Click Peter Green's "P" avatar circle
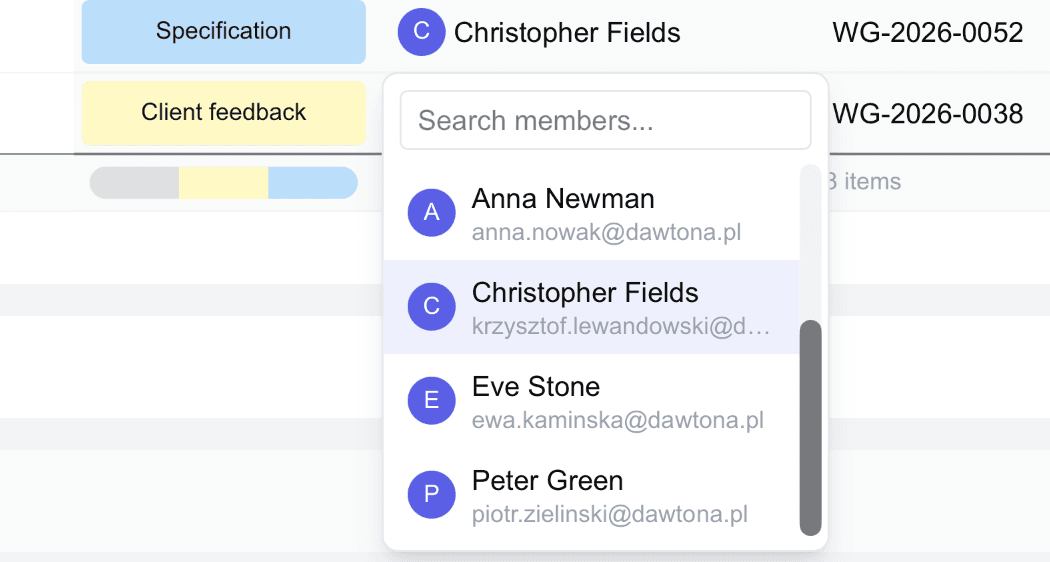This screenshot has width=1050, height=562. [x=432, y=494]
